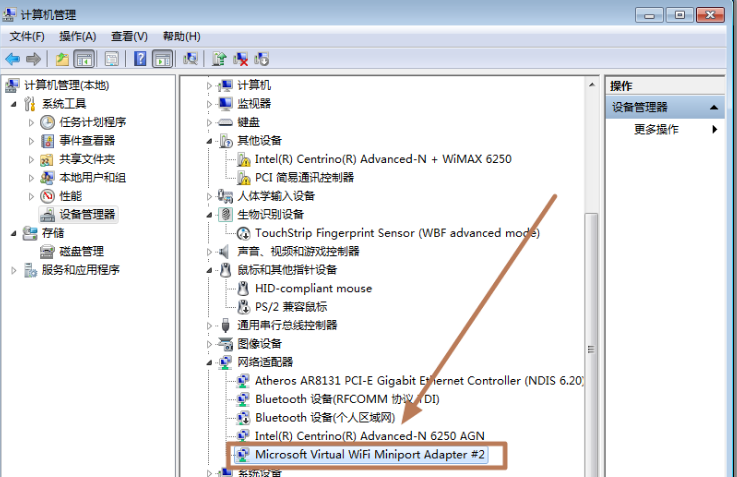This screenshot has width=737, height=477.
Task: Click the 磁盘管理 disk icon
Action: 47,251
